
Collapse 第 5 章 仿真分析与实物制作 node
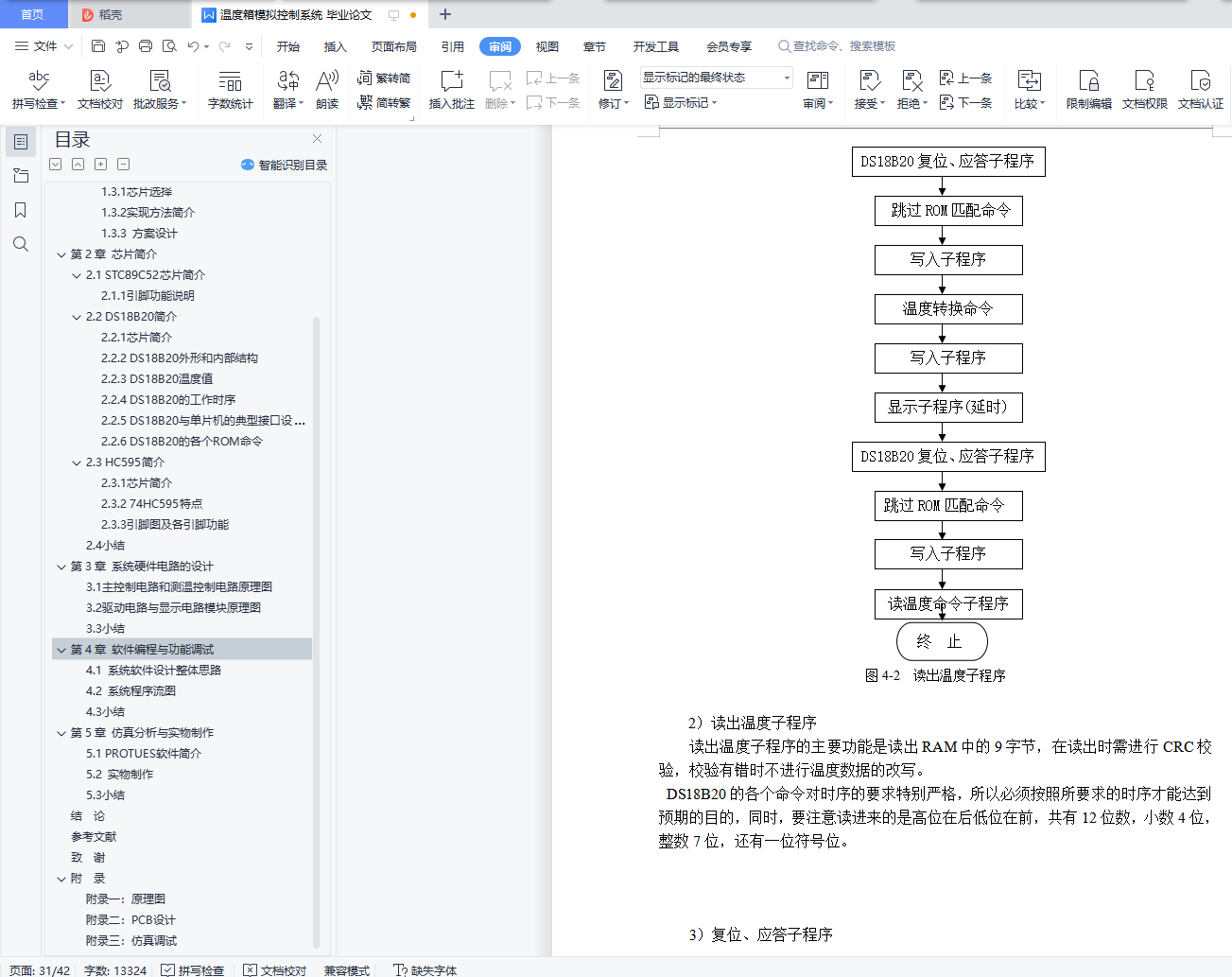click(61, 733)
